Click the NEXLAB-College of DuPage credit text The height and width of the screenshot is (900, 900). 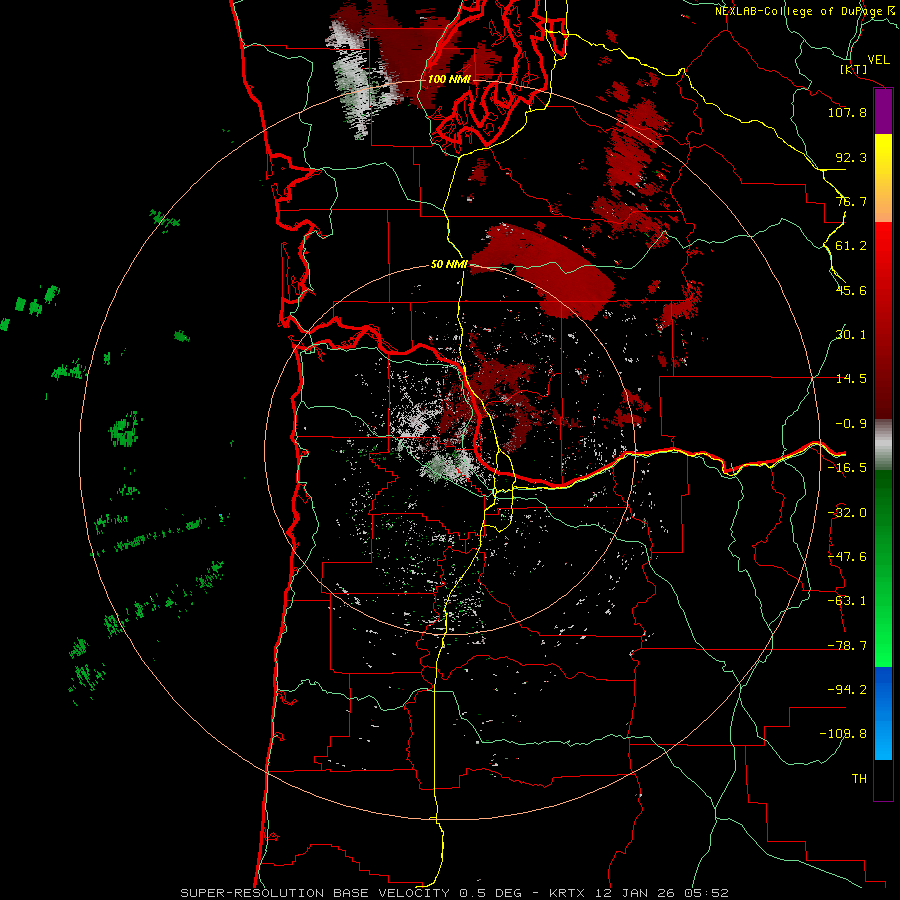[x=803, y=11]
